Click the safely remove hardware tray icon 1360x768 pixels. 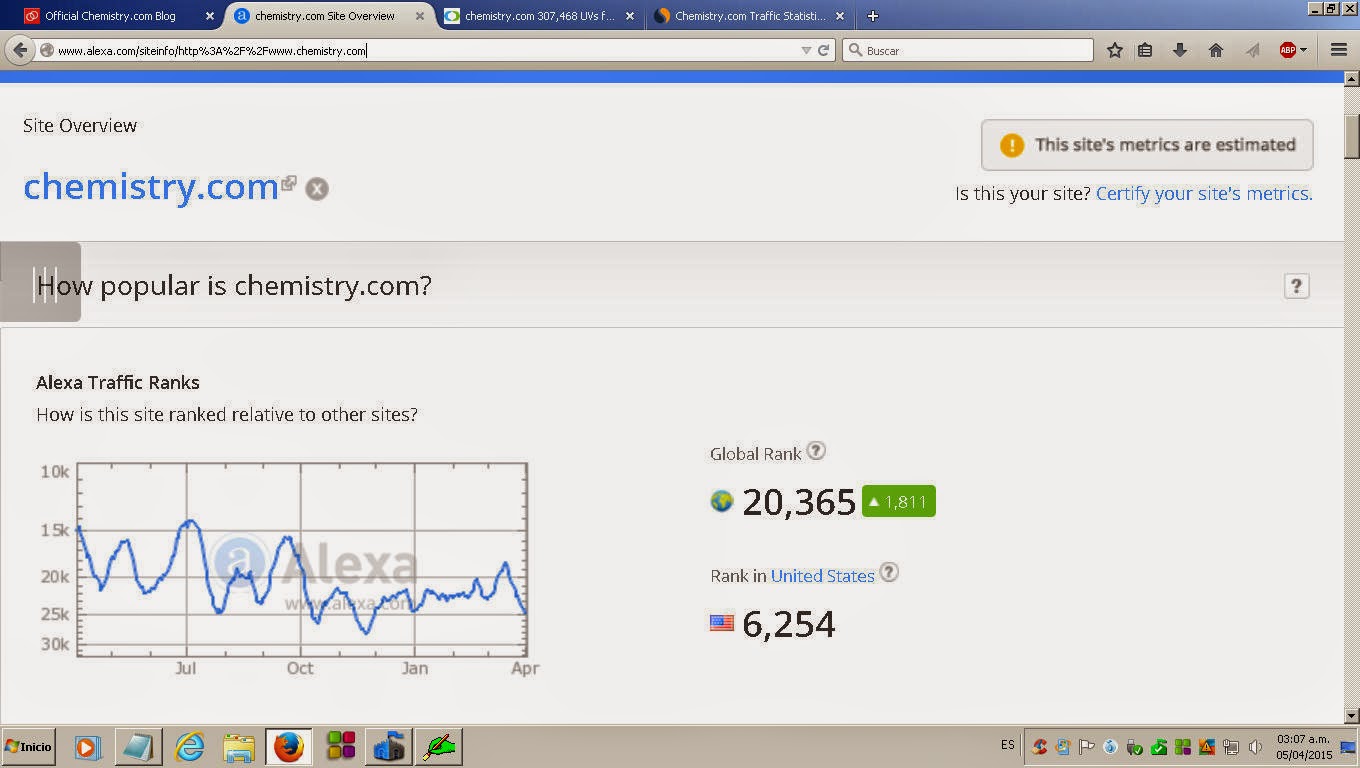click(x=1135, y=747)
